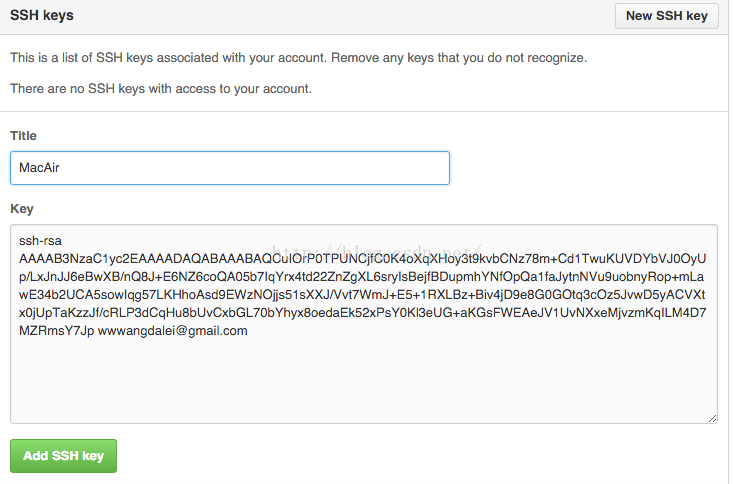Place cursor on ssh-rsa in Key box
The height and width of the screenshot is (484, 734).
coord(40,241)
